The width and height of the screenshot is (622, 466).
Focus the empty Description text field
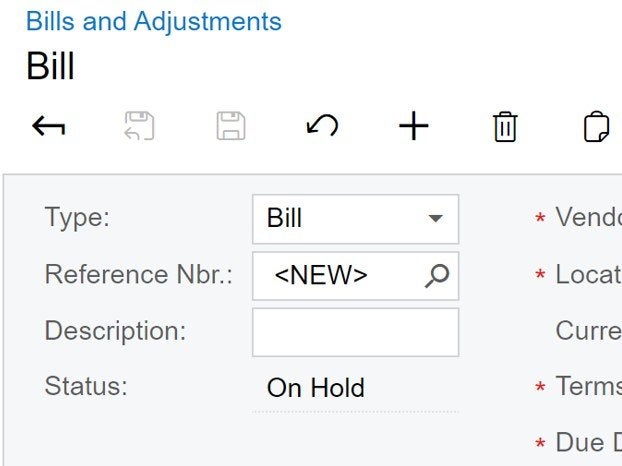[x=355, y=332]
